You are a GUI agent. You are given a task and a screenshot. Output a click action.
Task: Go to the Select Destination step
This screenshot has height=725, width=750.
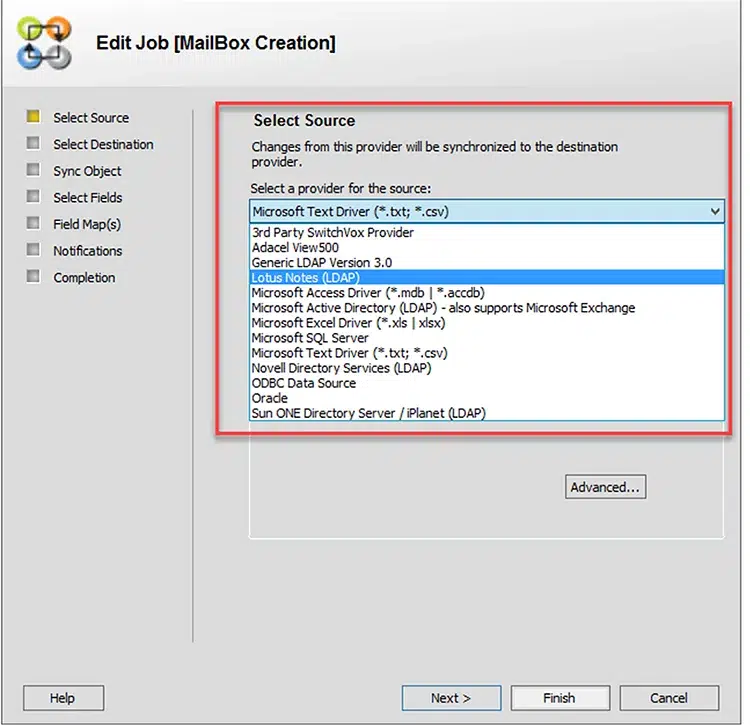point(103,144)
